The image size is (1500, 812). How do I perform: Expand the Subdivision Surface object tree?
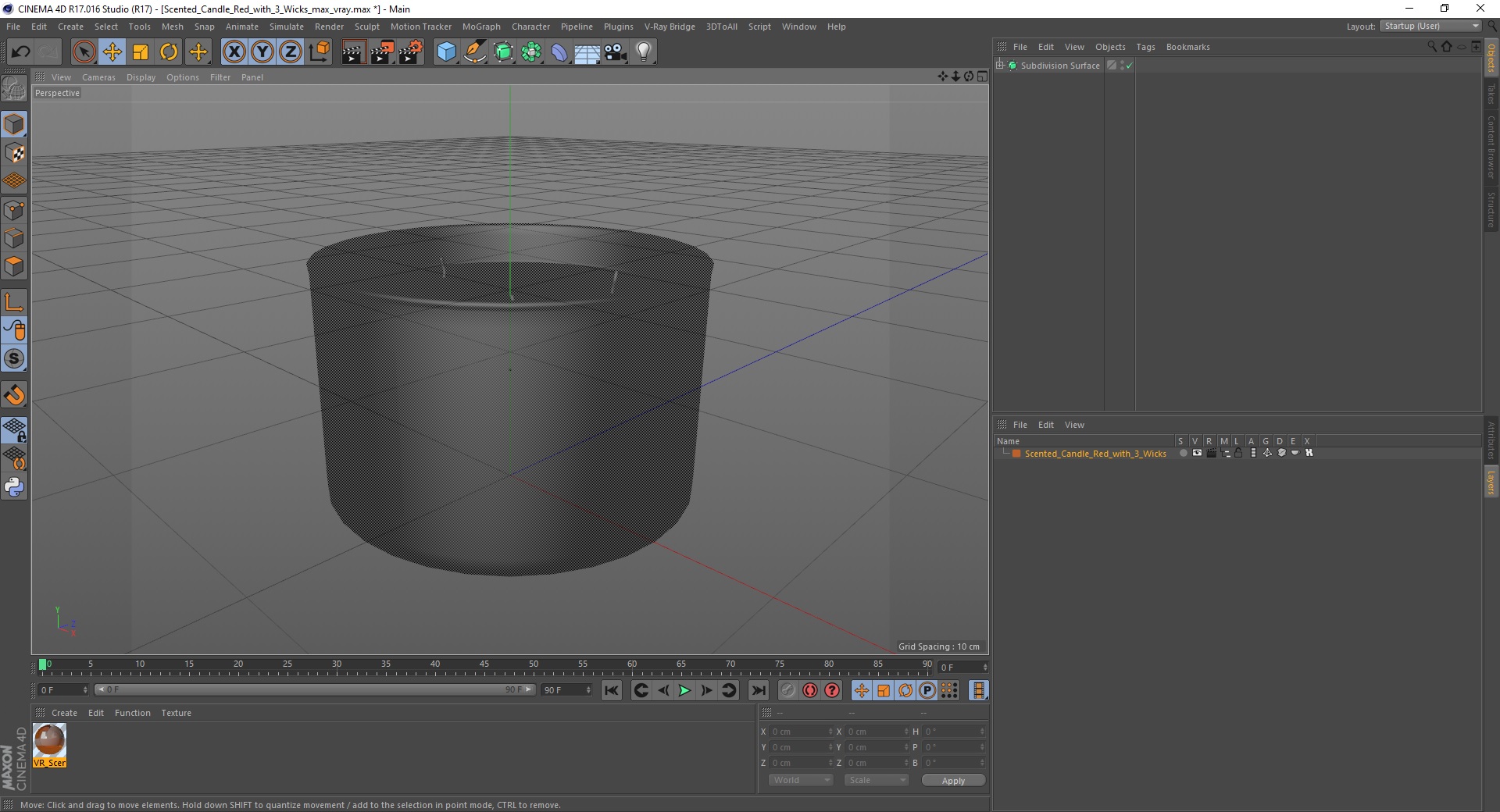[1000, 66]
